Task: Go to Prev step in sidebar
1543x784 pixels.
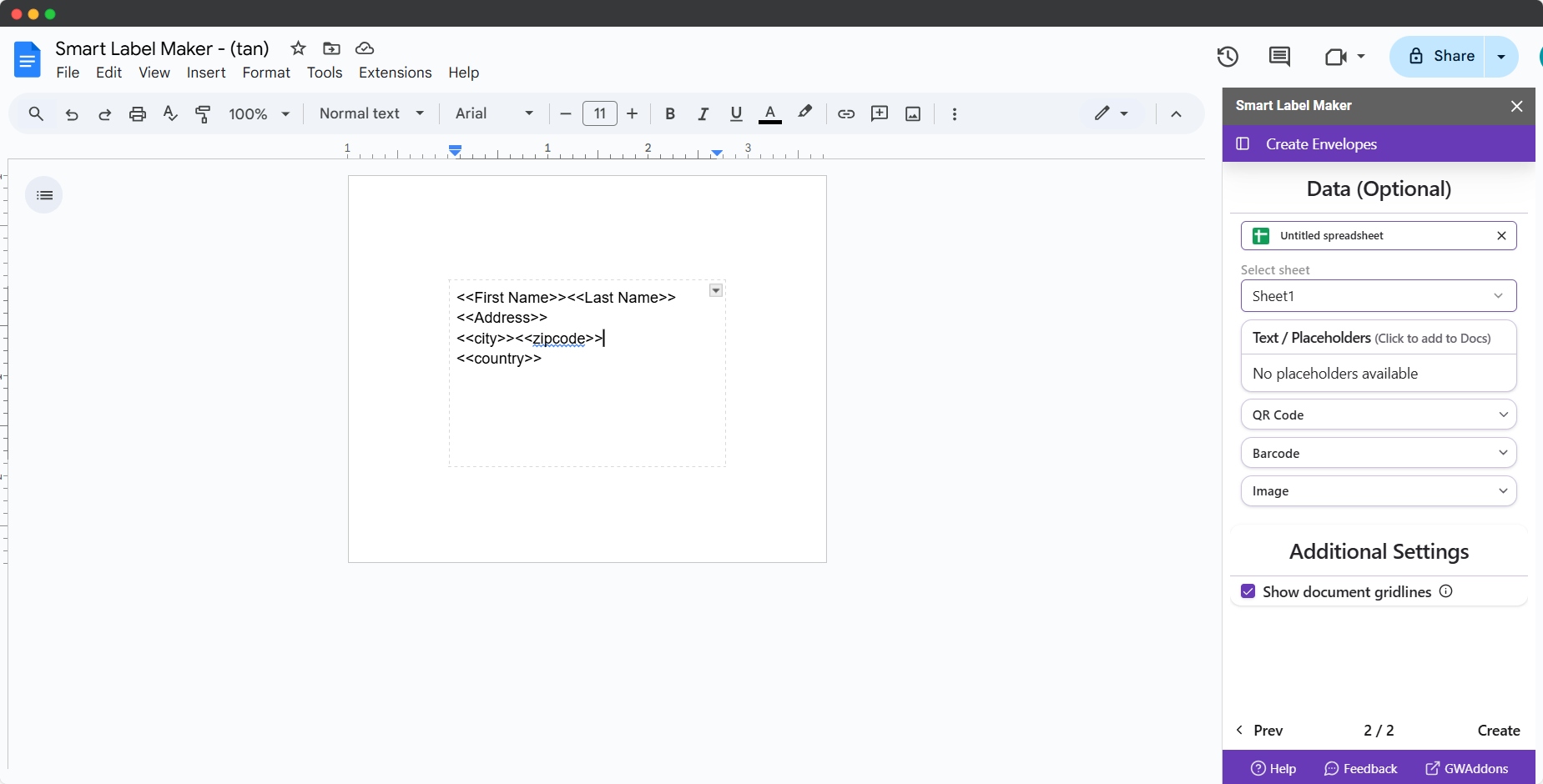Action: [1259, 731]
